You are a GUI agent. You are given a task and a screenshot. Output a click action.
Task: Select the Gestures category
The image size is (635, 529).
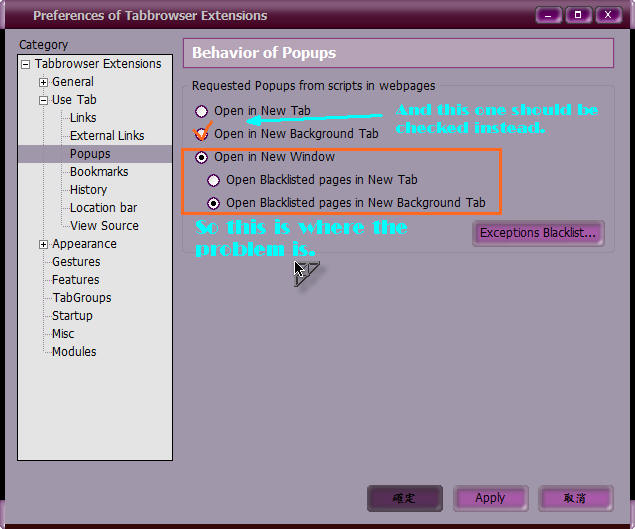tap(76, 262)
